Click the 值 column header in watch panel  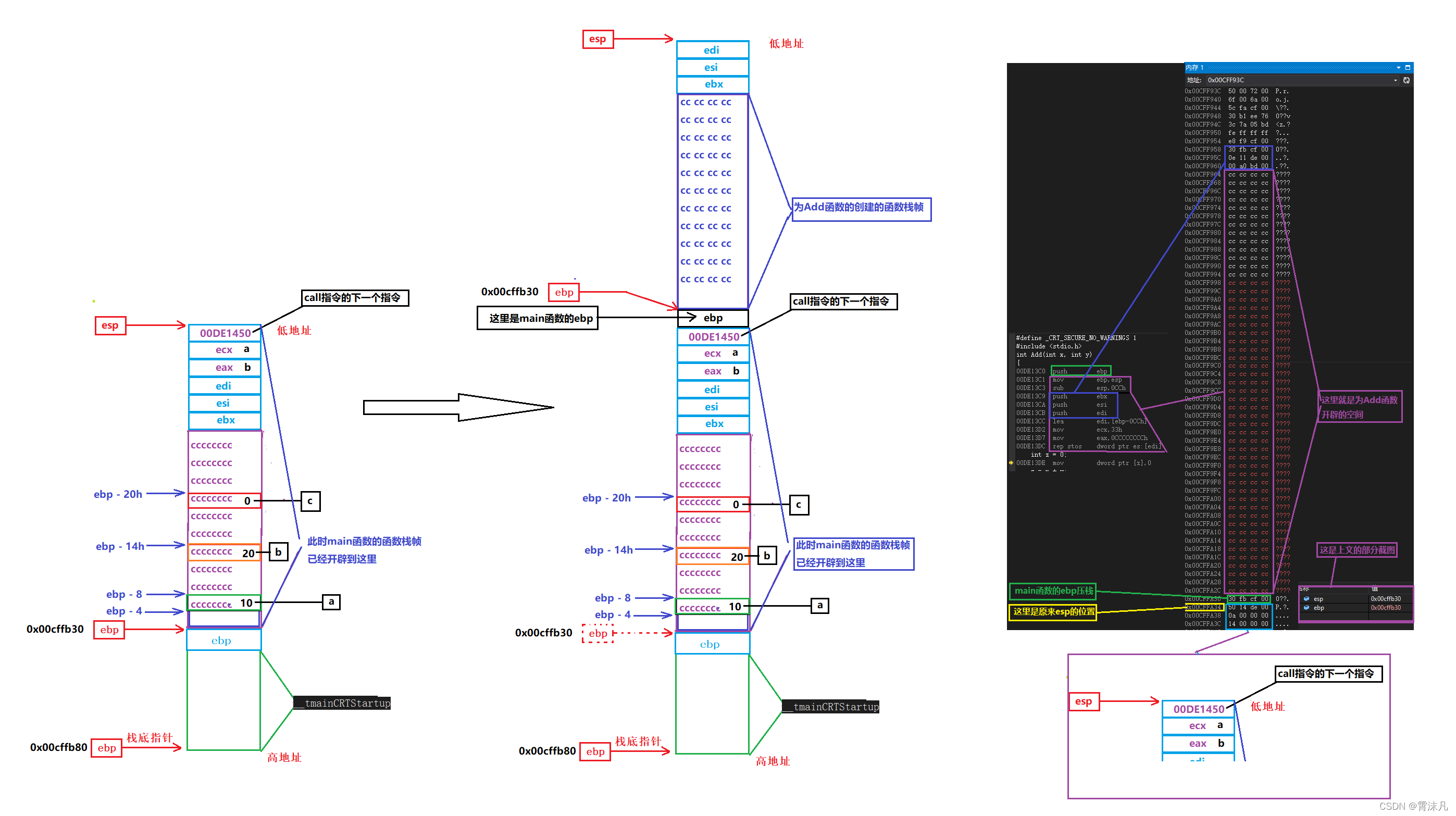(1375, 589)
